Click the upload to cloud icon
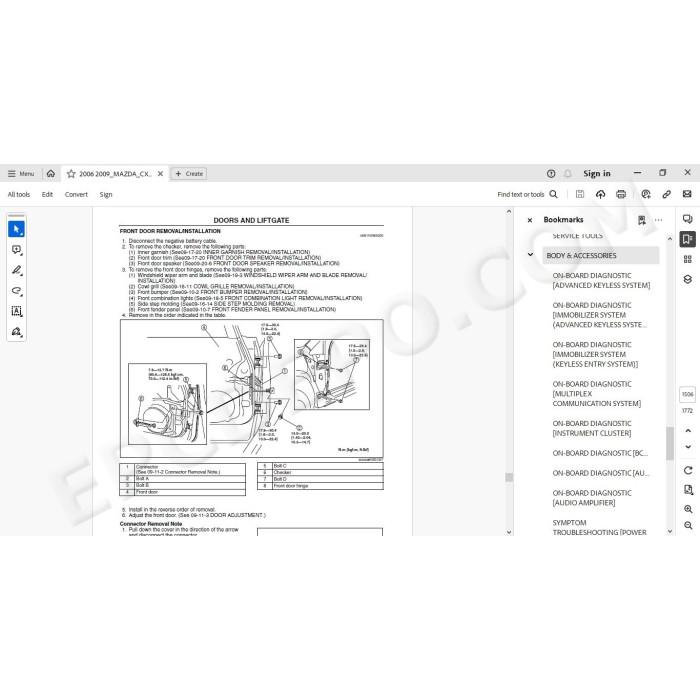 pyautogui.click(x=600, y=194)
